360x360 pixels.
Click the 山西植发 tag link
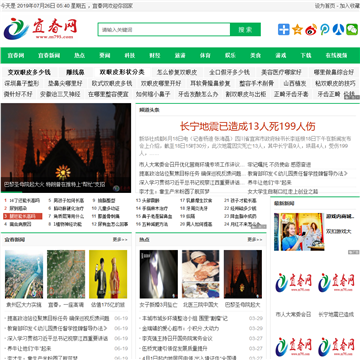295,83
